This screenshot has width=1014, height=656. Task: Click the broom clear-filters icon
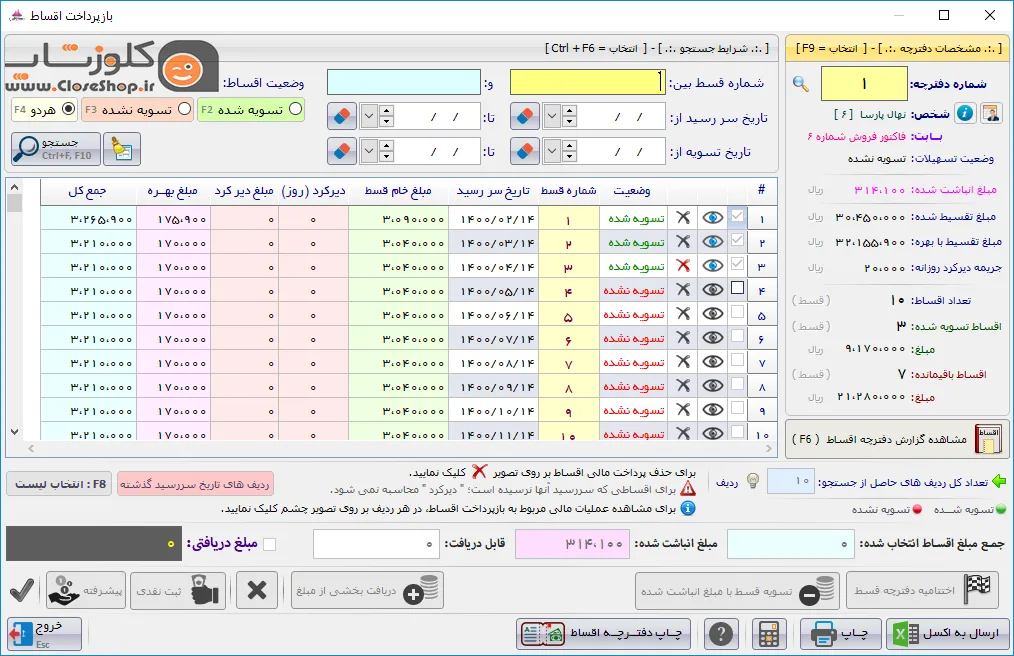tap(122, 149)
